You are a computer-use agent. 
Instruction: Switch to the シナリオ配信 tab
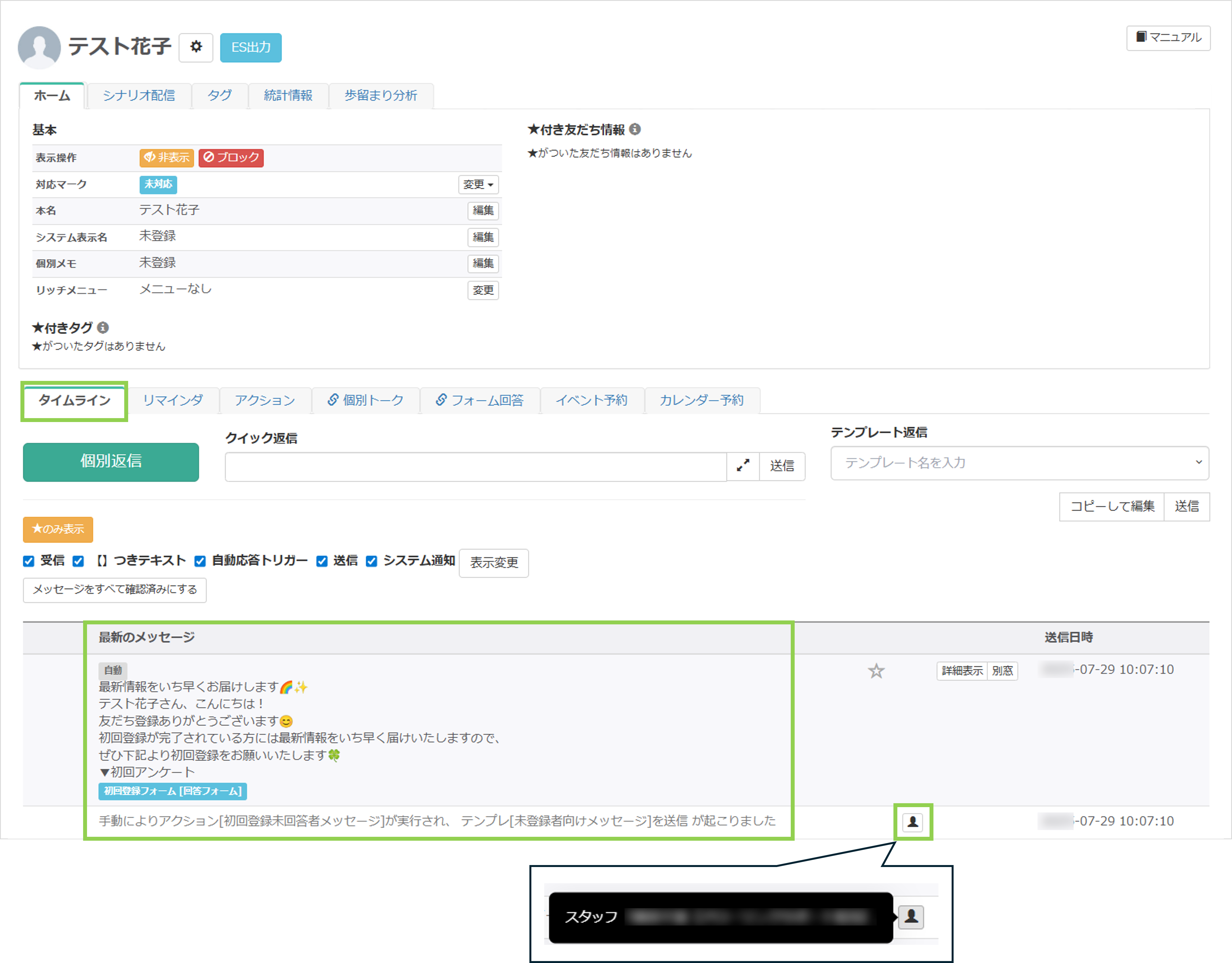pyautogui.click(x=139, y=95)
